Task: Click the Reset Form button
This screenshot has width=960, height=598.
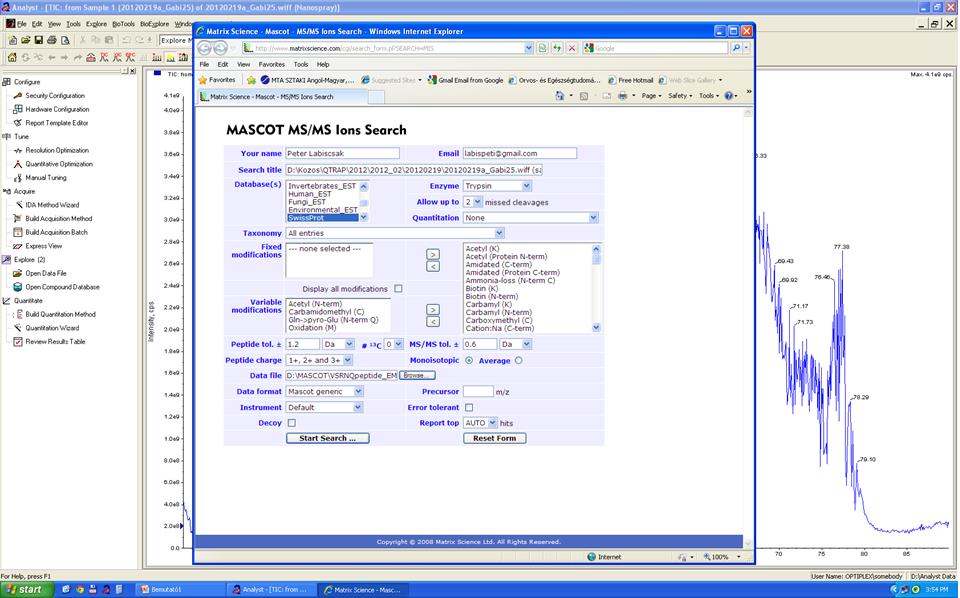Action: (x=495, y=438)
